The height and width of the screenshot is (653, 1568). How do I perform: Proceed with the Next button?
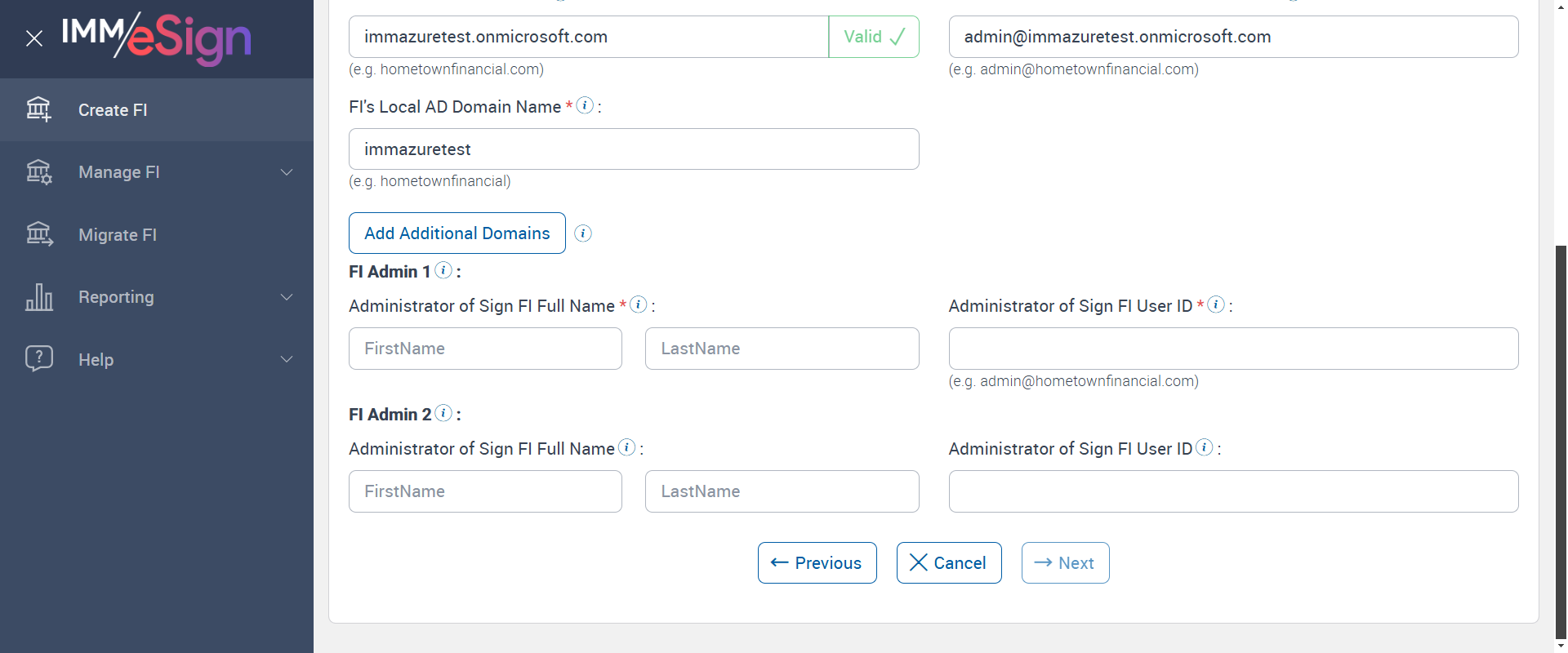(x=1065, y=563)
